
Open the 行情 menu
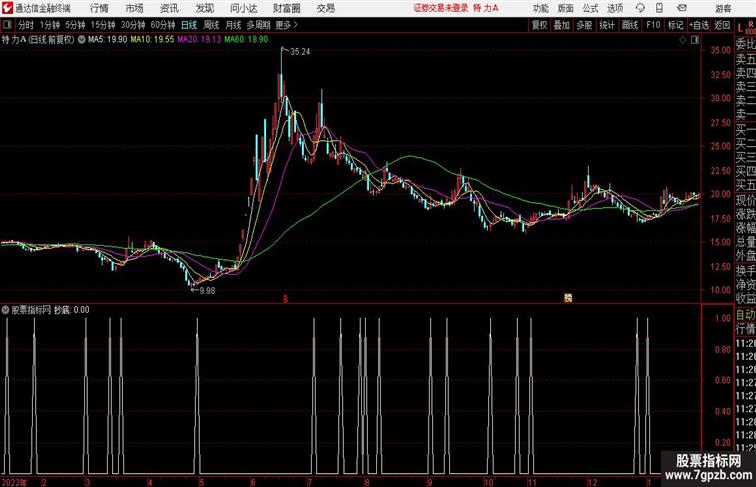coord(99,8)
